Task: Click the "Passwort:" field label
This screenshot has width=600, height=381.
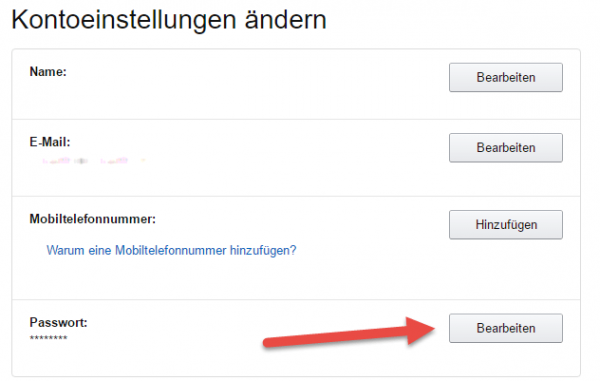Action: pos(59,322)
